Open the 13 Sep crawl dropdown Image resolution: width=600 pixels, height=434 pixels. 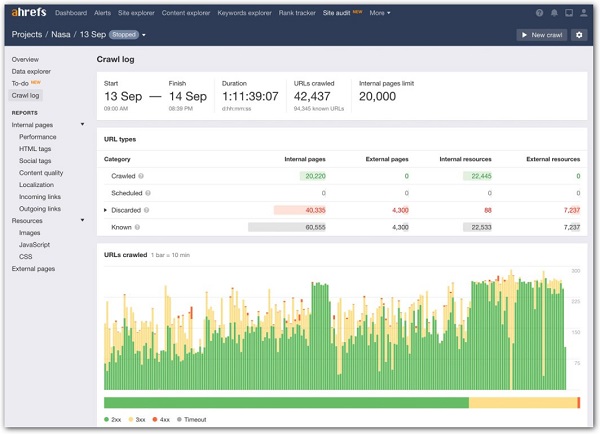pos(144,35)
